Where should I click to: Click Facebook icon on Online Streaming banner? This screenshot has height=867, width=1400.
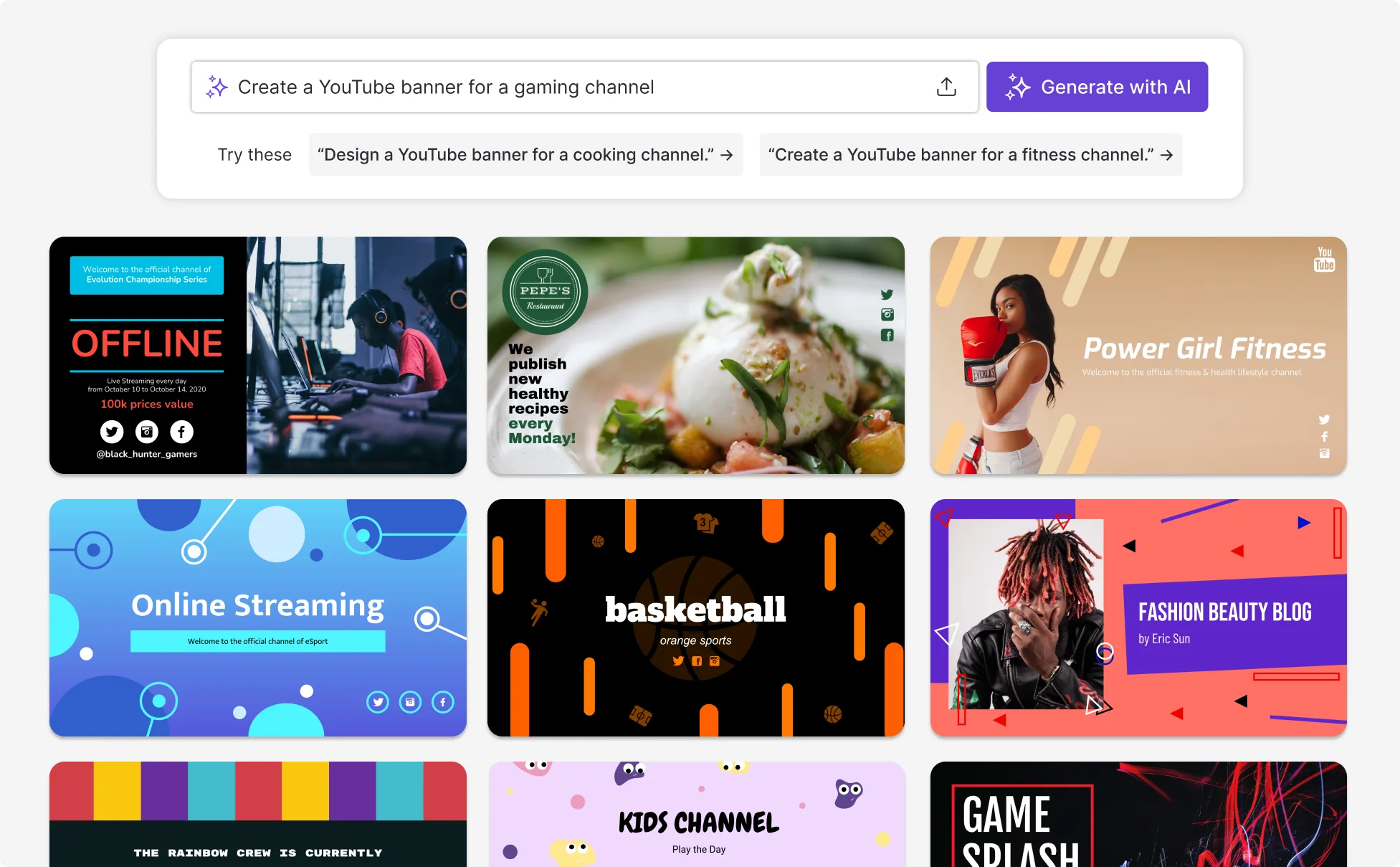click(x=443, y=702)
